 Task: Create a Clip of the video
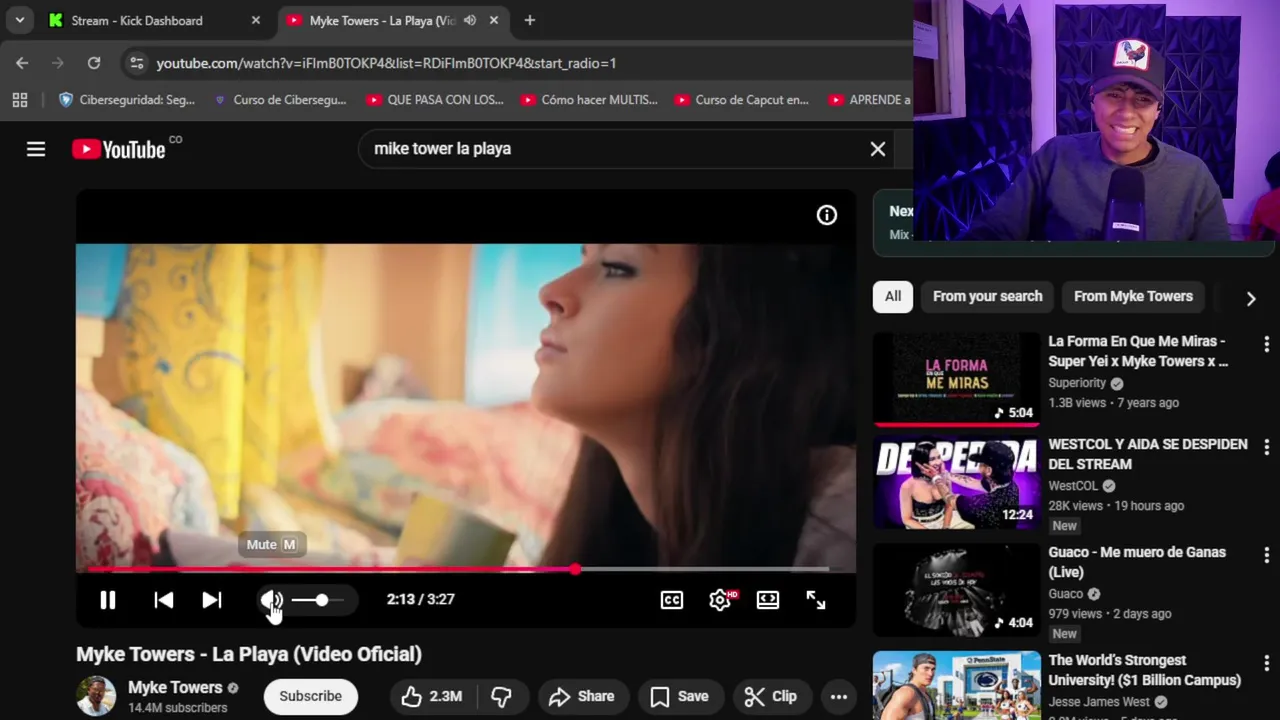(x=771, y=697)
